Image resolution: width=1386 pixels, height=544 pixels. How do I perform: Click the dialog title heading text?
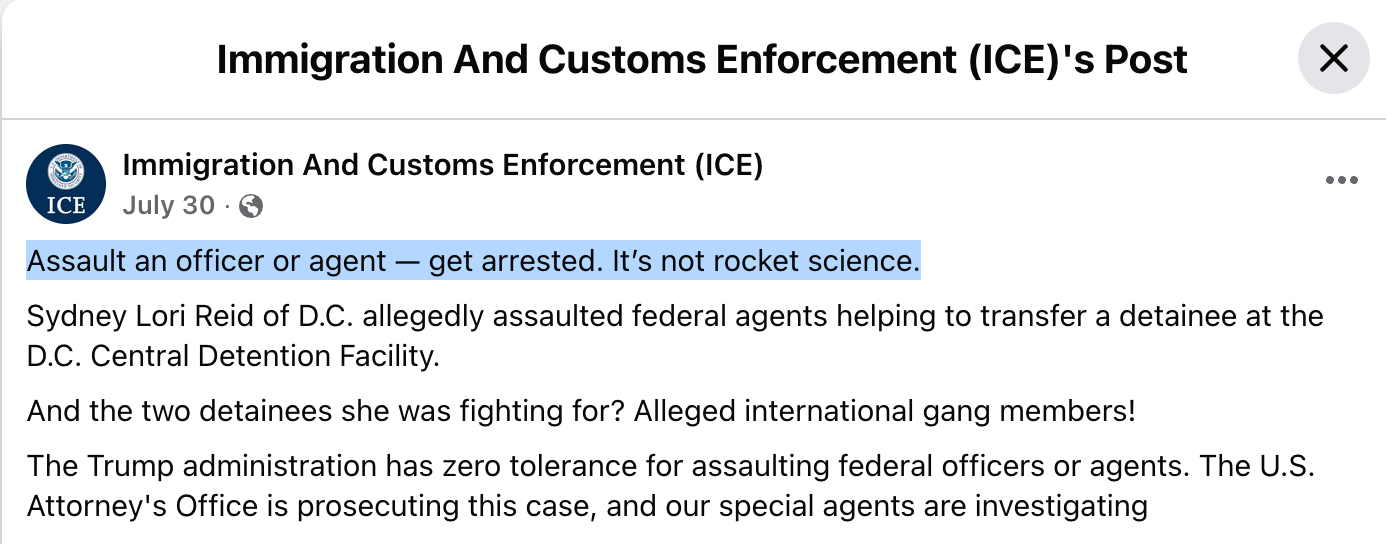coord(701,60)
